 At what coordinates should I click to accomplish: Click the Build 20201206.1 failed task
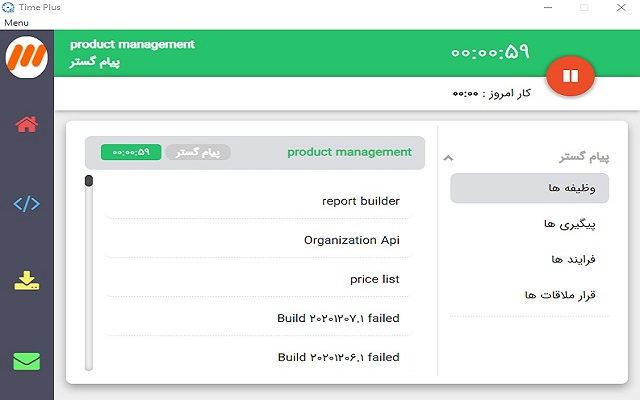[338, 357]
